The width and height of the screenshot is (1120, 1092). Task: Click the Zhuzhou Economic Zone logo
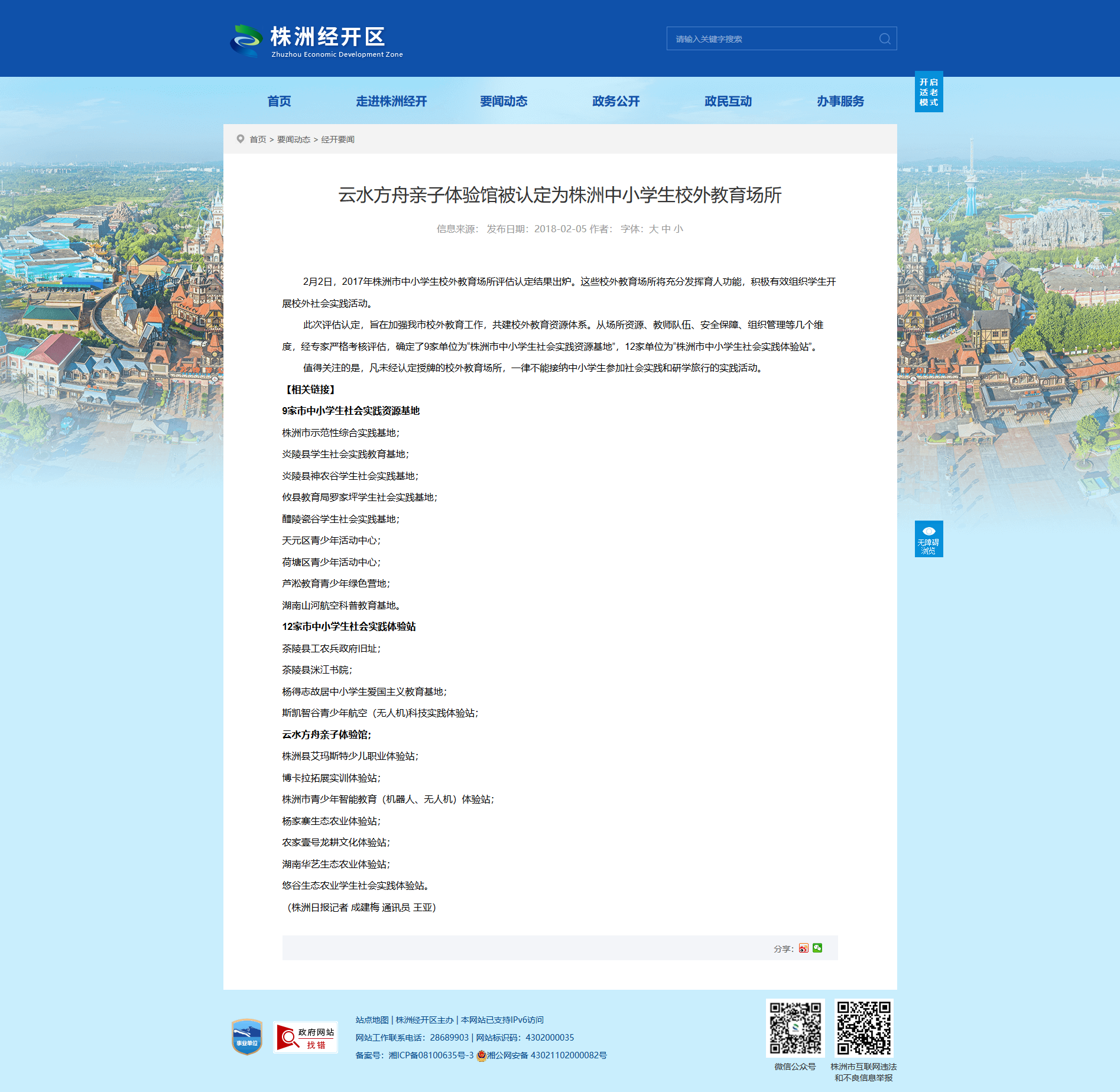317,40
